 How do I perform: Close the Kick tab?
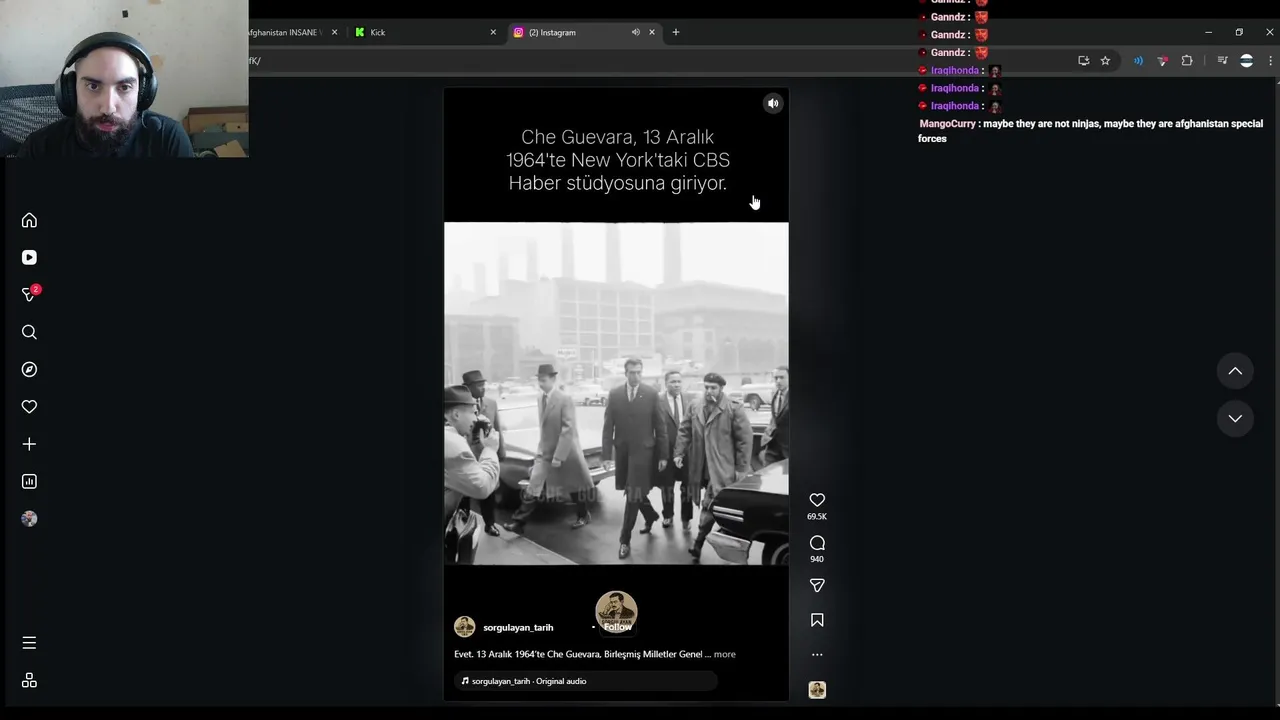493,32
